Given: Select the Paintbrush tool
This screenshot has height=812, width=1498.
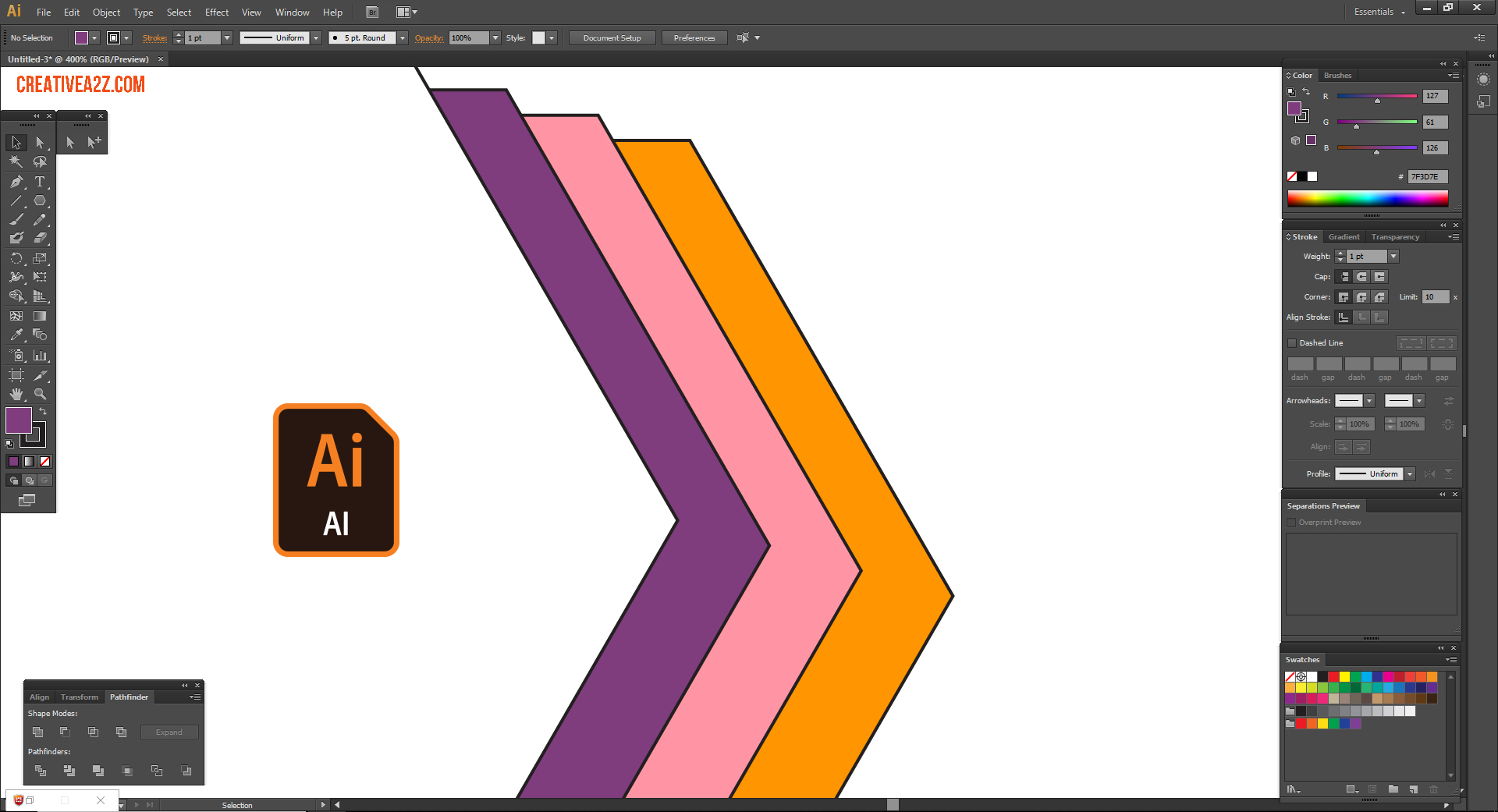Looking at the screenshot, I should point(16,219).
